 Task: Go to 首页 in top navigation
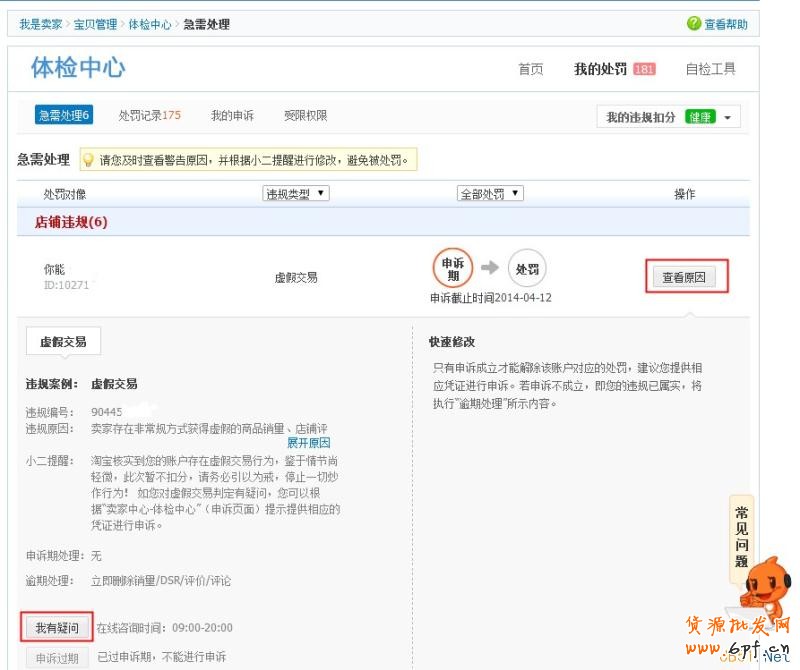click(x=531, y=69)
